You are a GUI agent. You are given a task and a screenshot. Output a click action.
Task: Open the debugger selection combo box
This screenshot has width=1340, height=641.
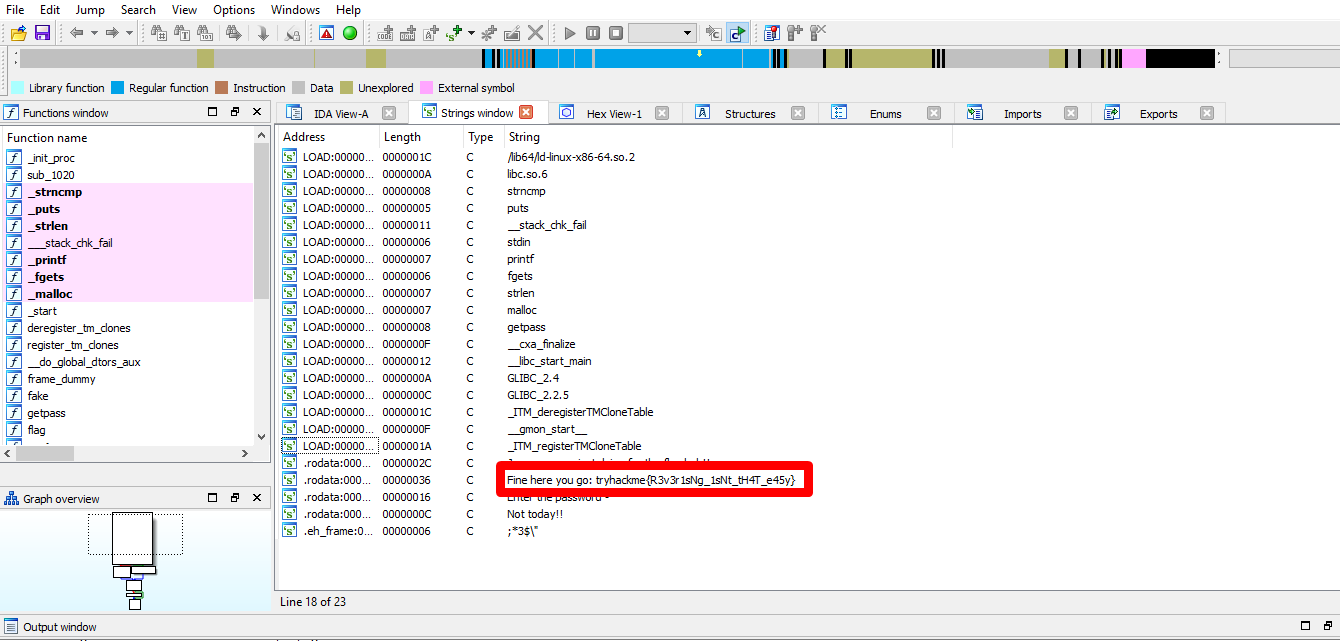tap(661, 33)
